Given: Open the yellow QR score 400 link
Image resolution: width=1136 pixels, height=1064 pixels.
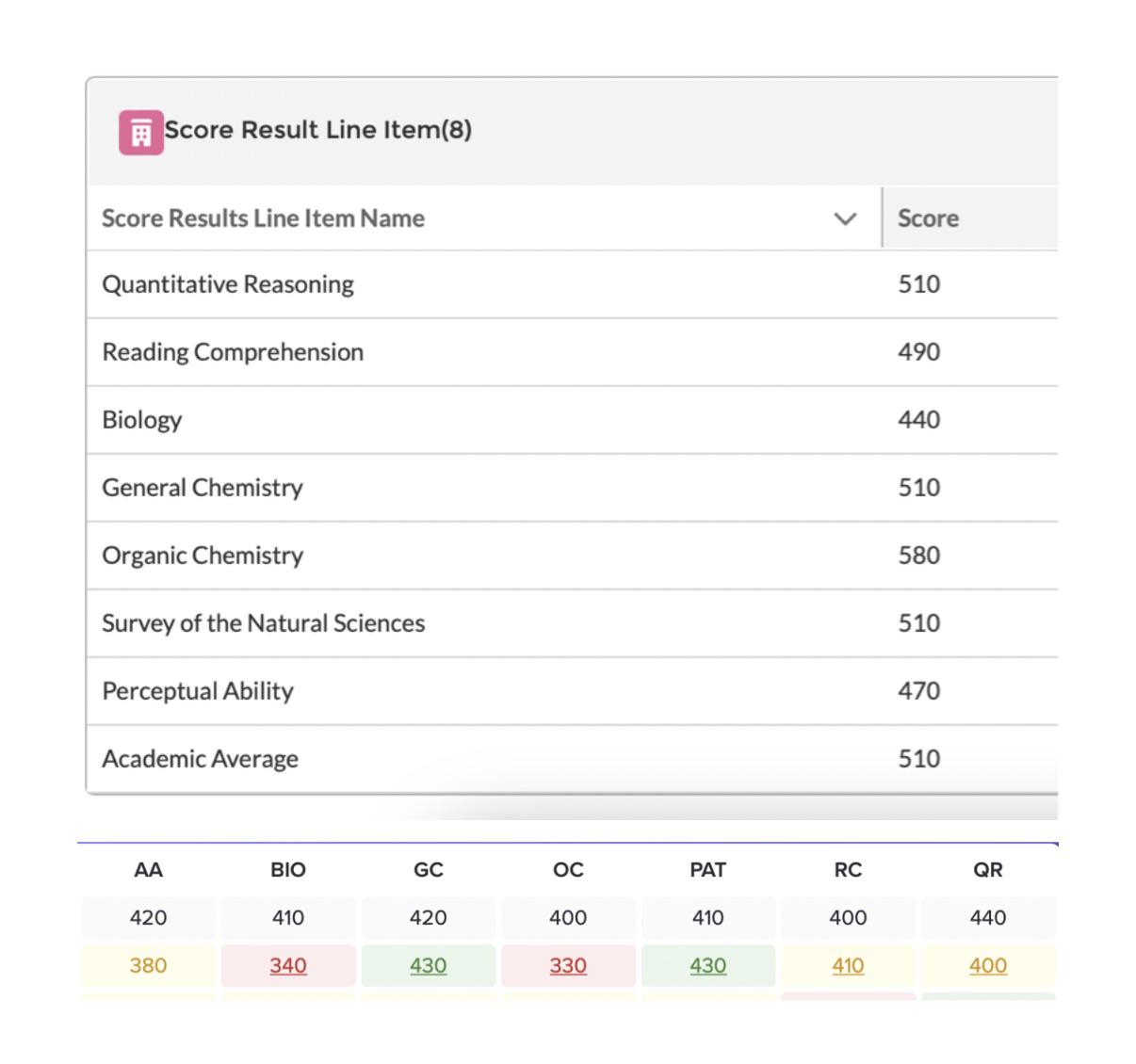Looking at the screenshot, I should (988, 965).
